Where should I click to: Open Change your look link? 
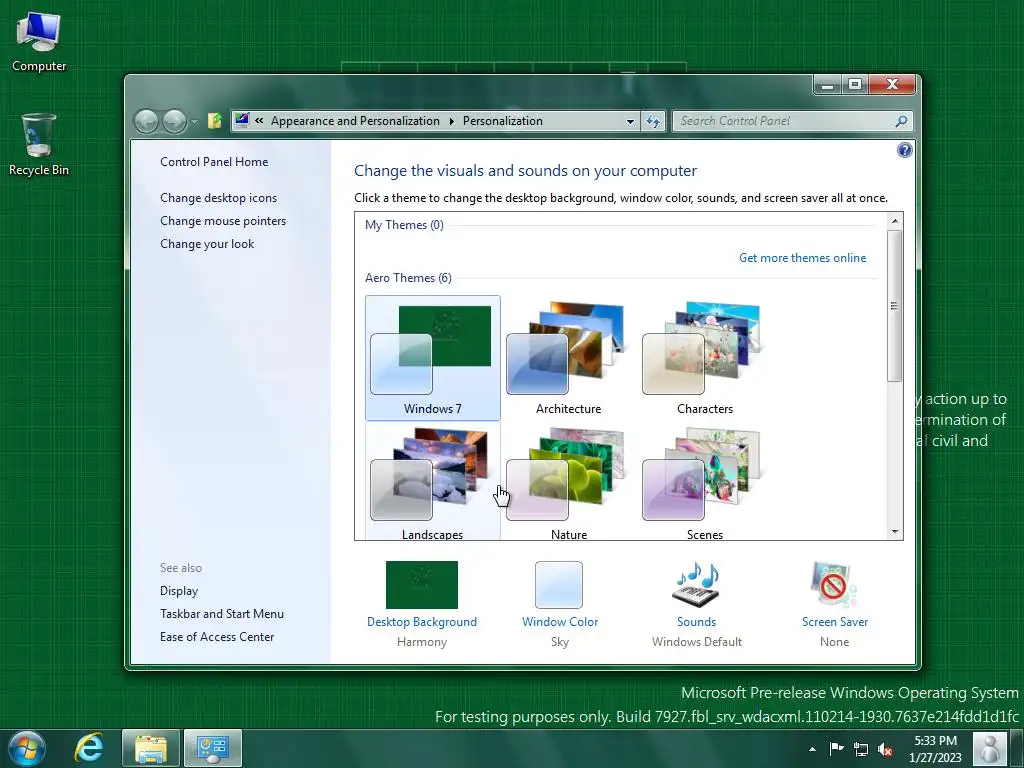pyautogui.click(x=207, y=244)
